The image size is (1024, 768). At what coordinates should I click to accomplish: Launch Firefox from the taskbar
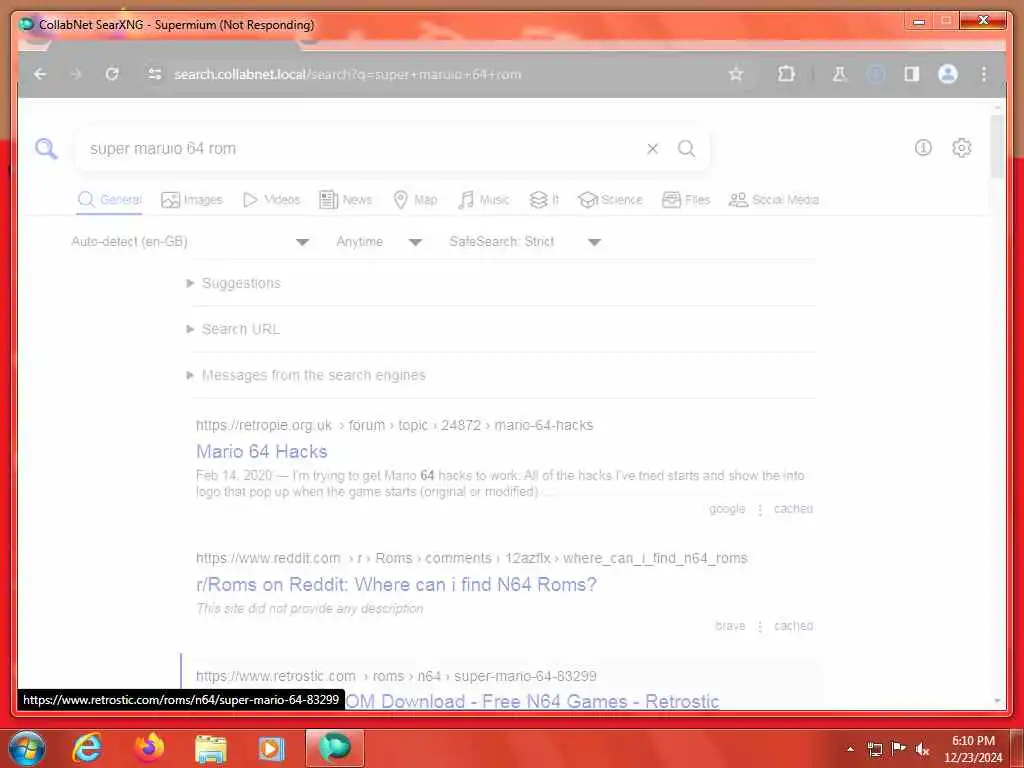point(149,748)
